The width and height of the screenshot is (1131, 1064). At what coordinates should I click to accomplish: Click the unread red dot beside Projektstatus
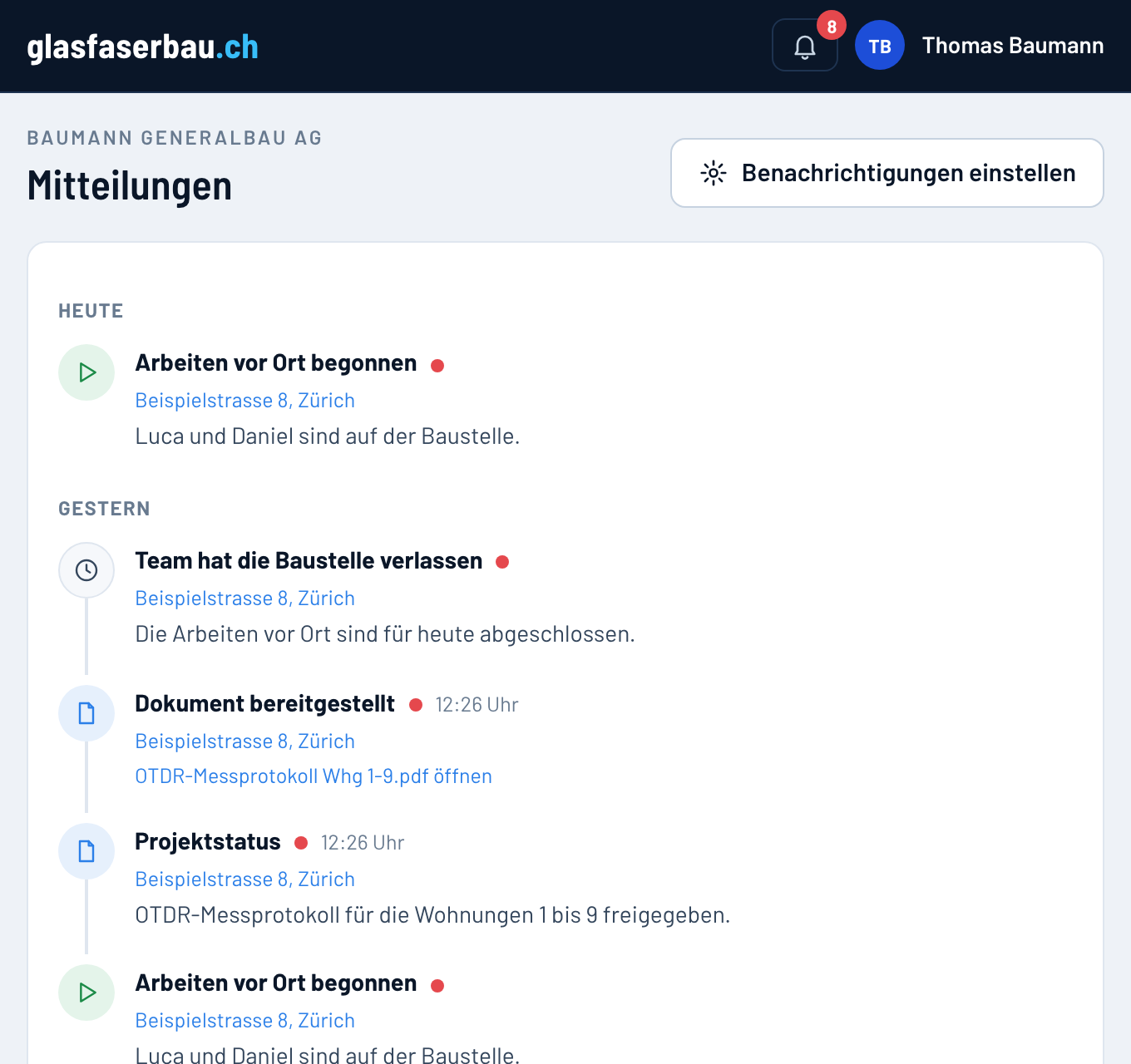(301, 843)
